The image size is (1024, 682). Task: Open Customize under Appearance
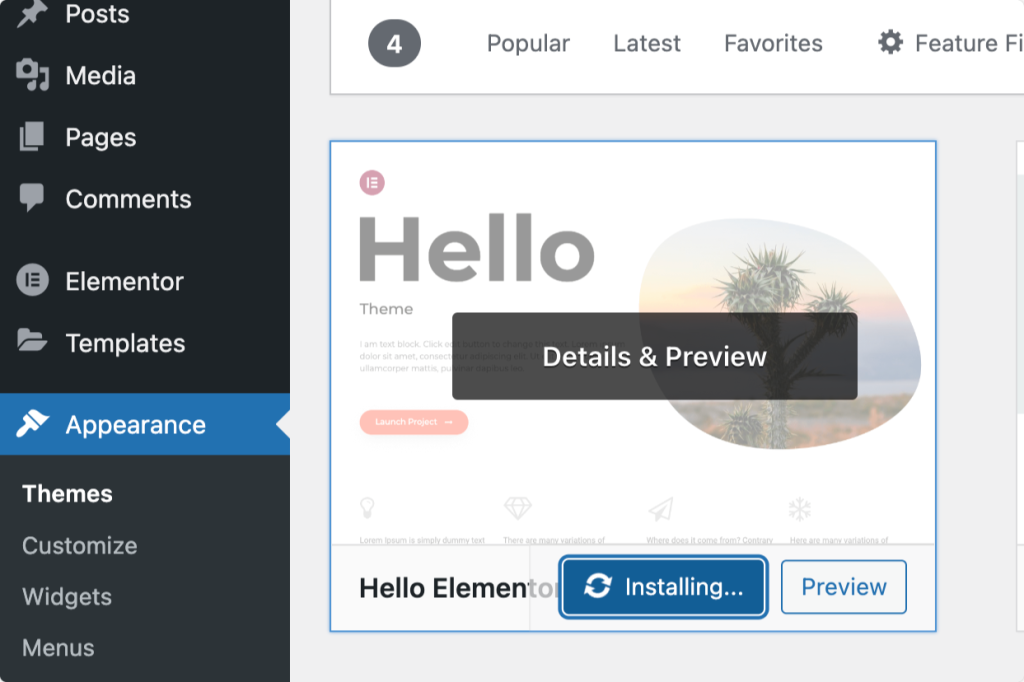point(80,545)
